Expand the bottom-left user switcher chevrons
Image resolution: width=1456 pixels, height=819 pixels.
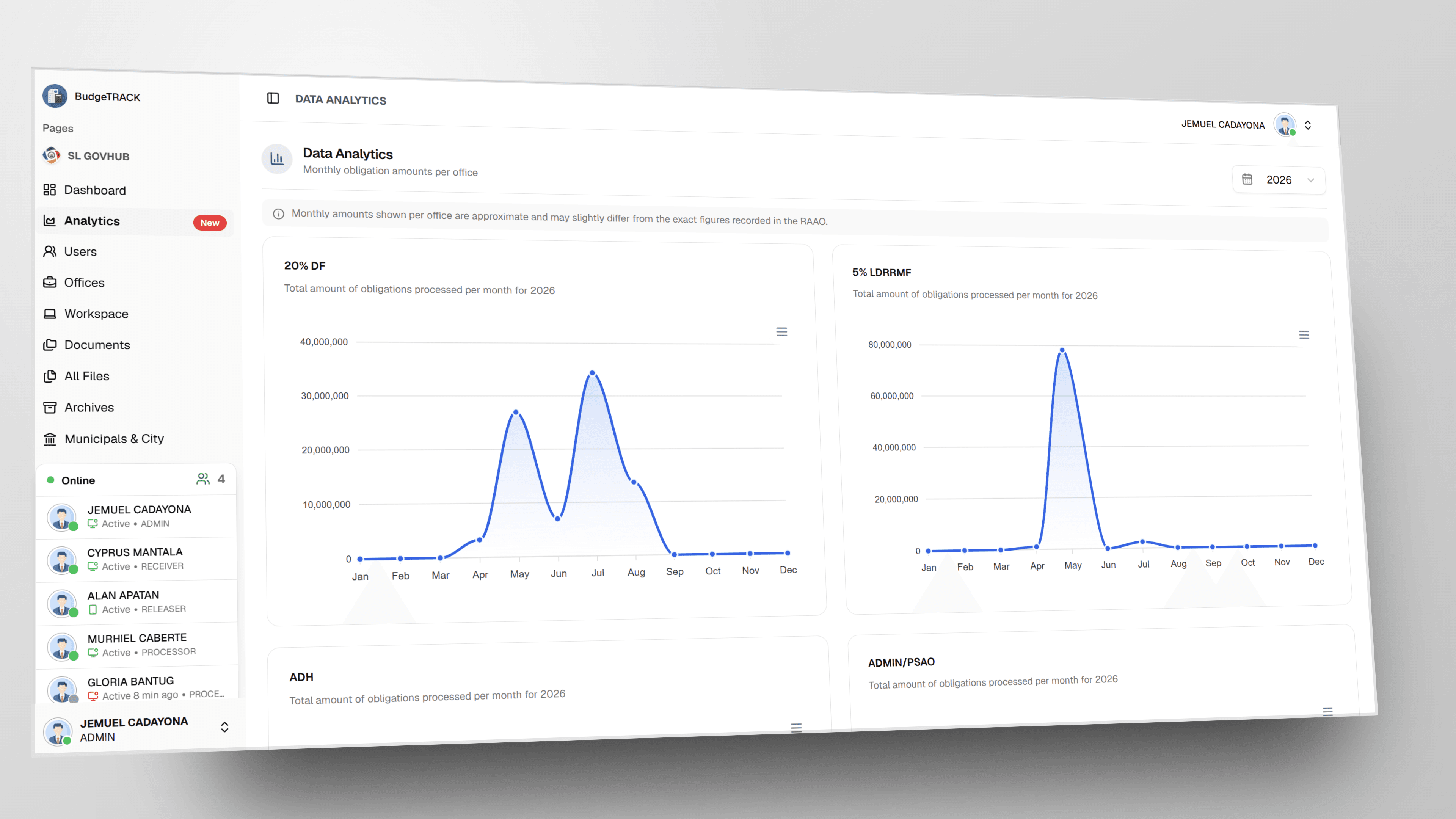(x=224, y=727)
